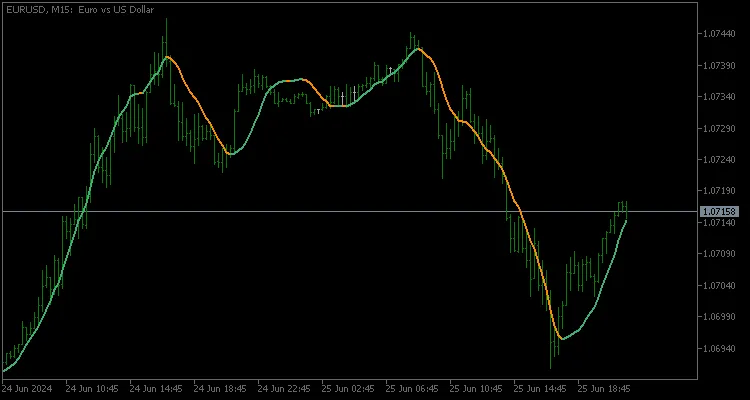Image resolution: width=750 pixels, height=400 pixels.
Task: Click the 1.07440 price axis label
Action: (x=720, y=34)
